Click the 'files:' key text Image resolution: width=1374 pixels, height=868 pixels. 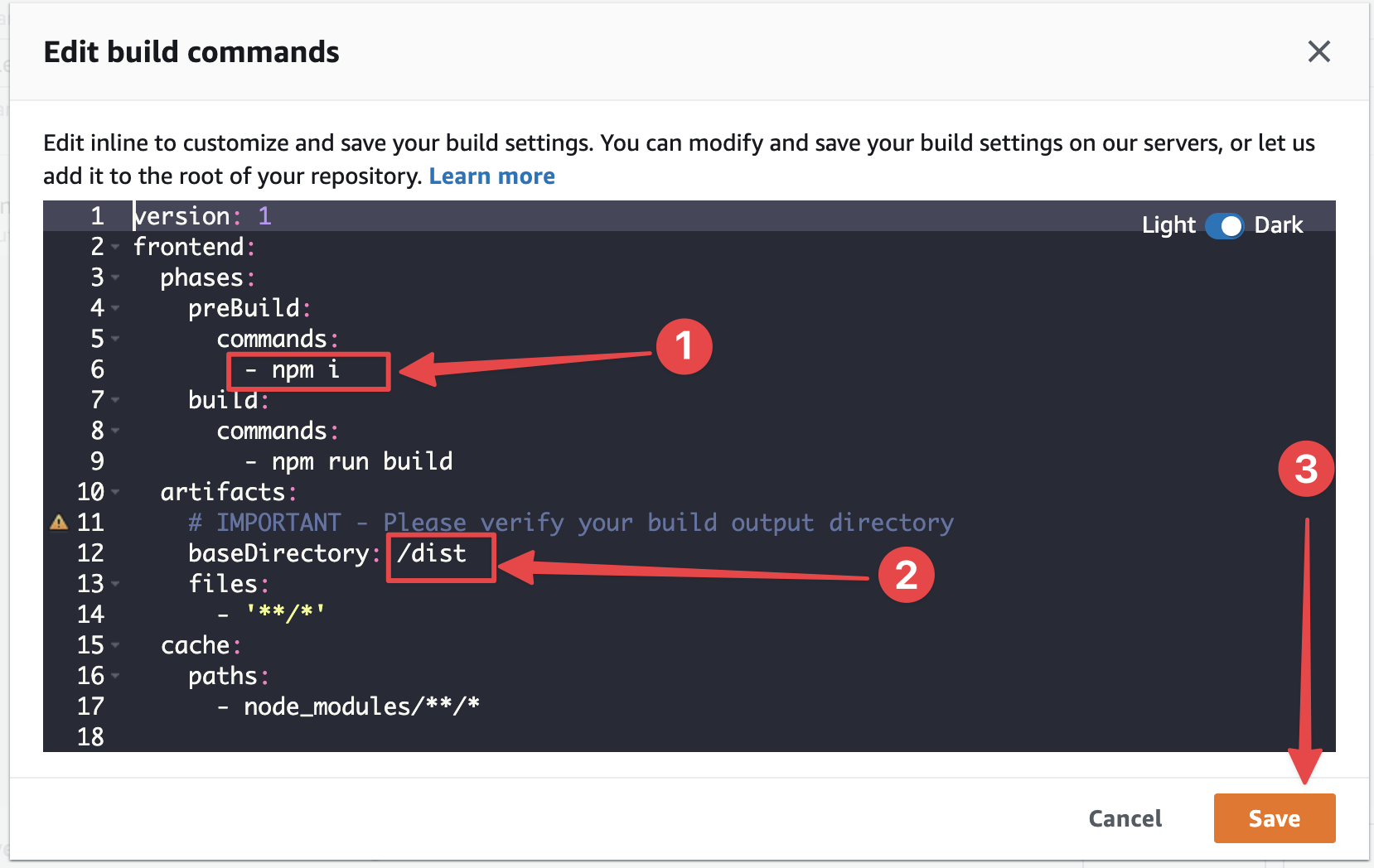229,584
